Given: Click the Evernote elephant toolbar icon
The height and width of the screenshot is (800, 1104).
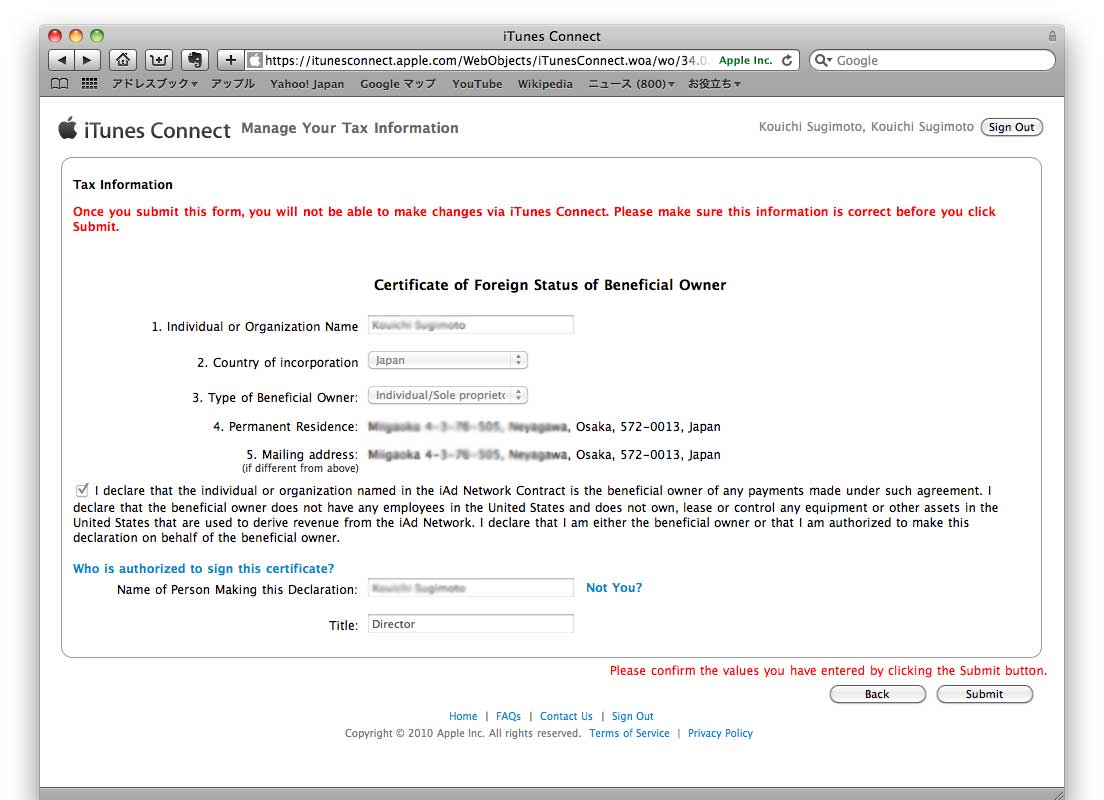Looking at the screenshot, I should (x=195, y=60).
